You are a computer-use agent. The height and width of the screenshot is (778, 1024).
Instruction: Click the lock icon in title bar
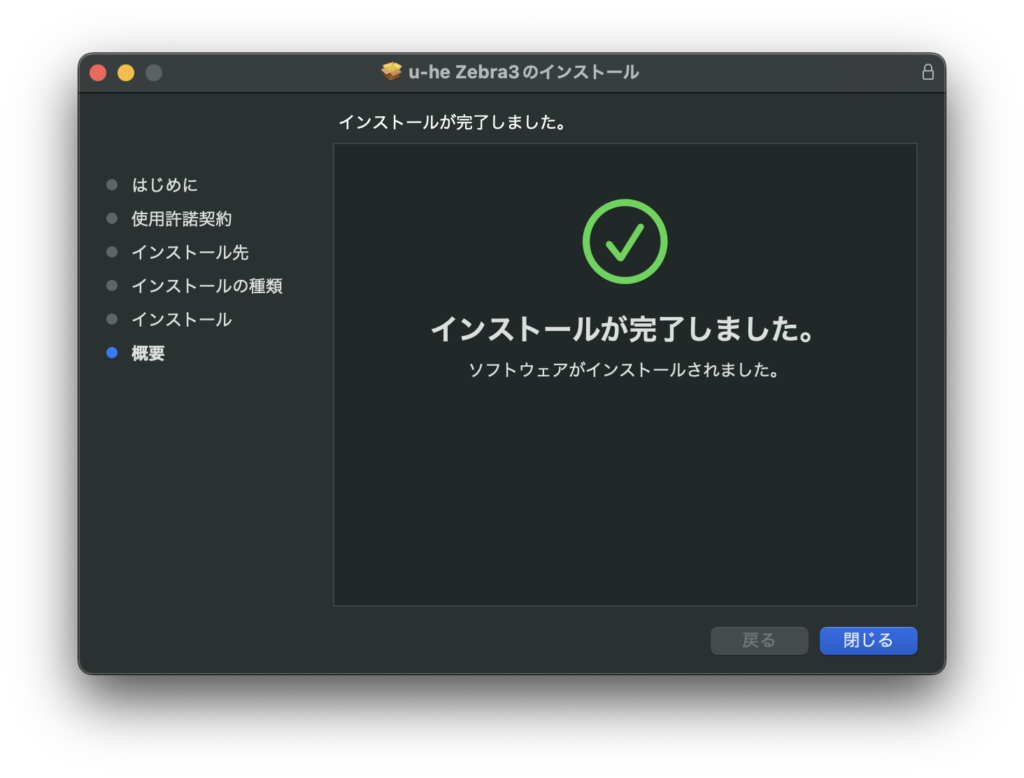click(x=927, y=72)
